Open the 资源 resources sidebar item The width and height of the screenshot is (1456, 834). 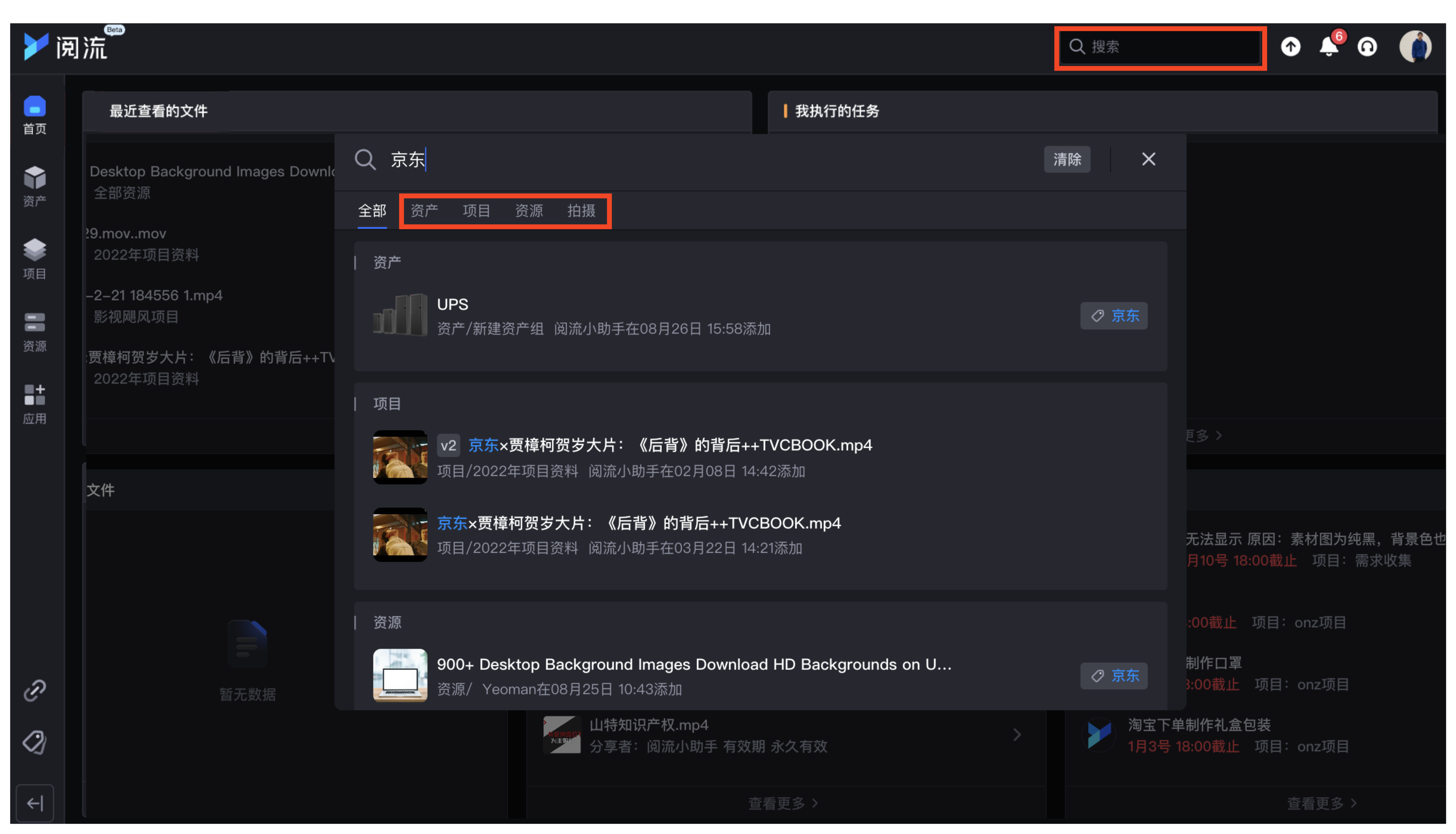[35, 332]
